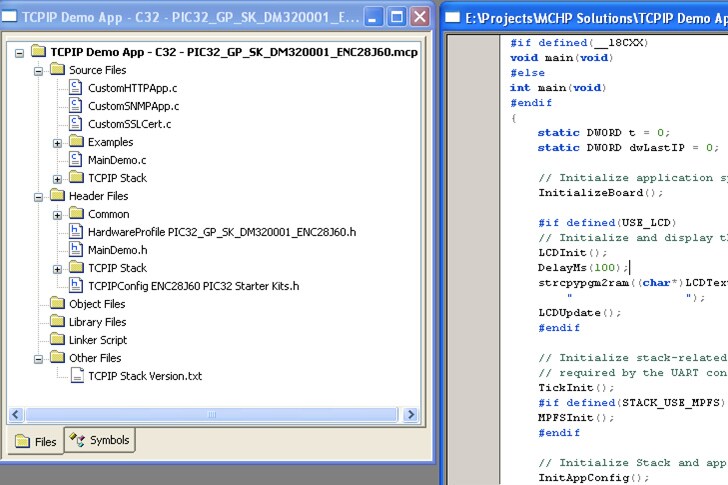Select CustomSNMPApp.c in the tree

(x=134, y=106)
